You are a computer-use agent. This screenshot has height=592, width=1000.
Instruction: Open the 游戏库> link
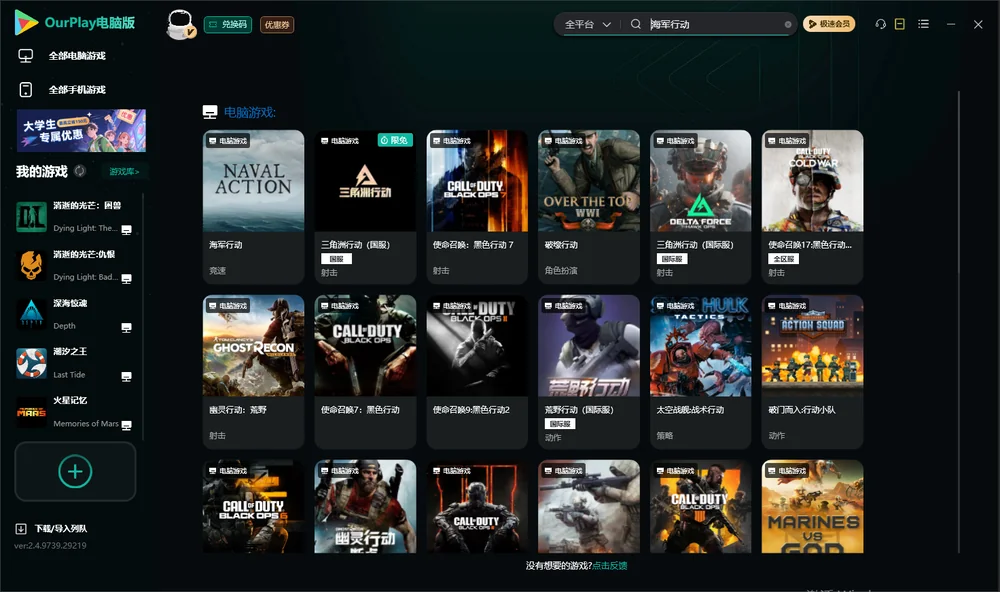(124, 172)
